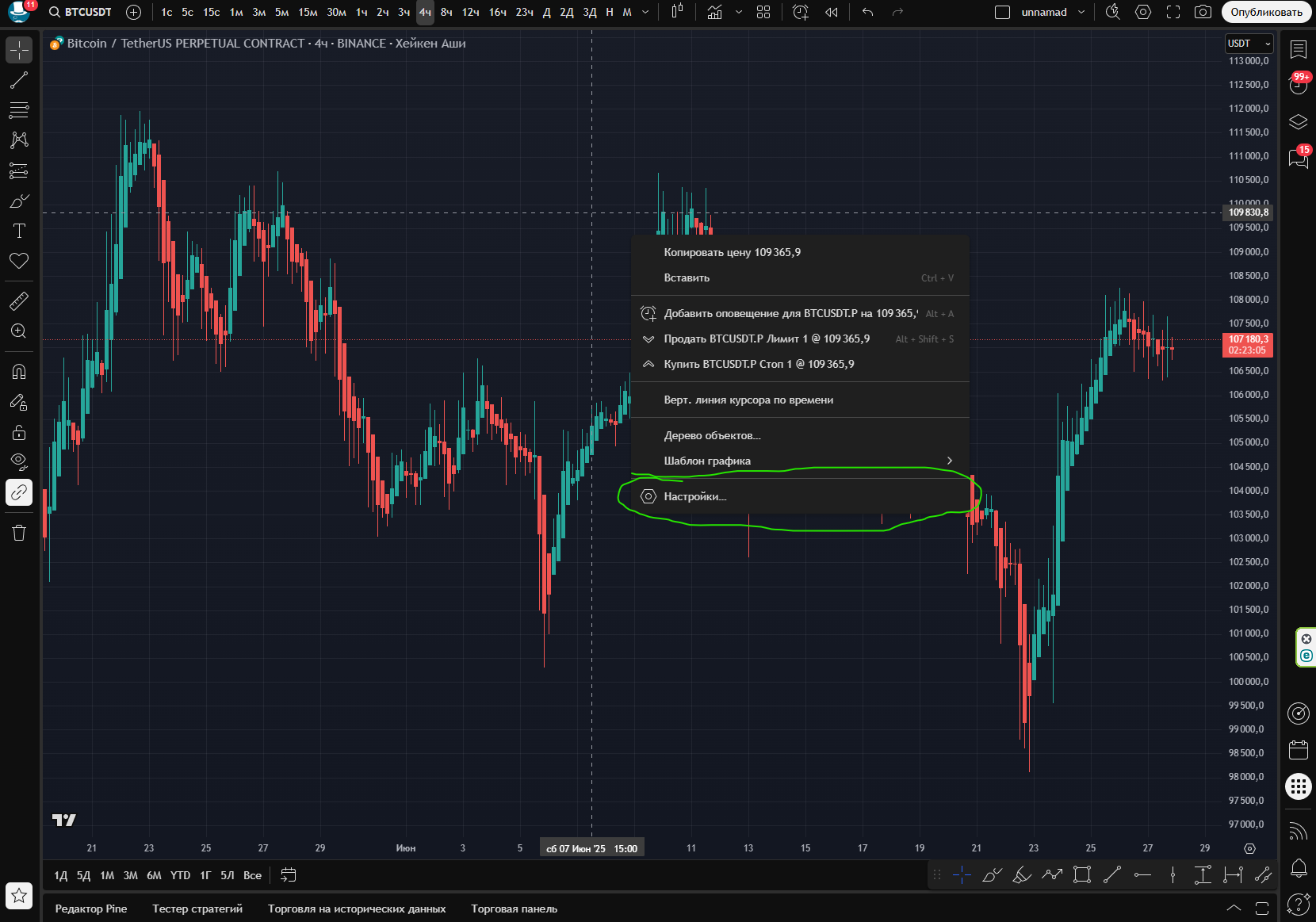This screenshot has width=1316, height=922.
Task: Open the alerts bell in right sidebar
Action: click(1299, 868)
